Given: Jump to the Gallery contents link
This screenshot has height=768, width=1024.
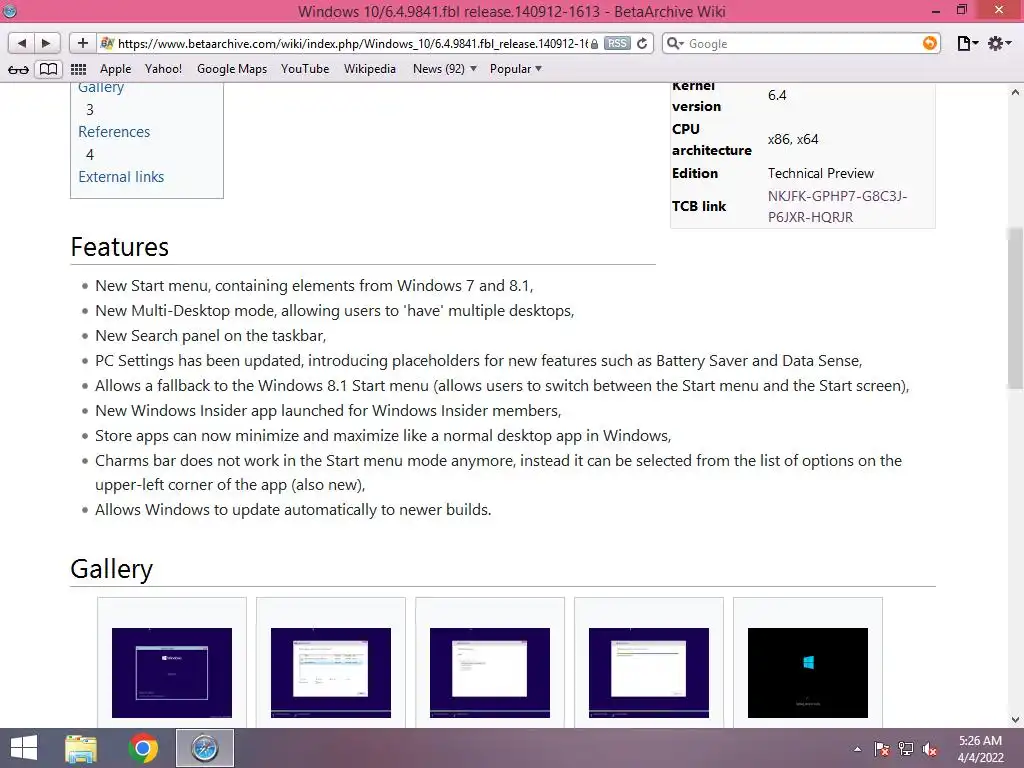Looking at the screenshot, I should [x=101, y=88].
